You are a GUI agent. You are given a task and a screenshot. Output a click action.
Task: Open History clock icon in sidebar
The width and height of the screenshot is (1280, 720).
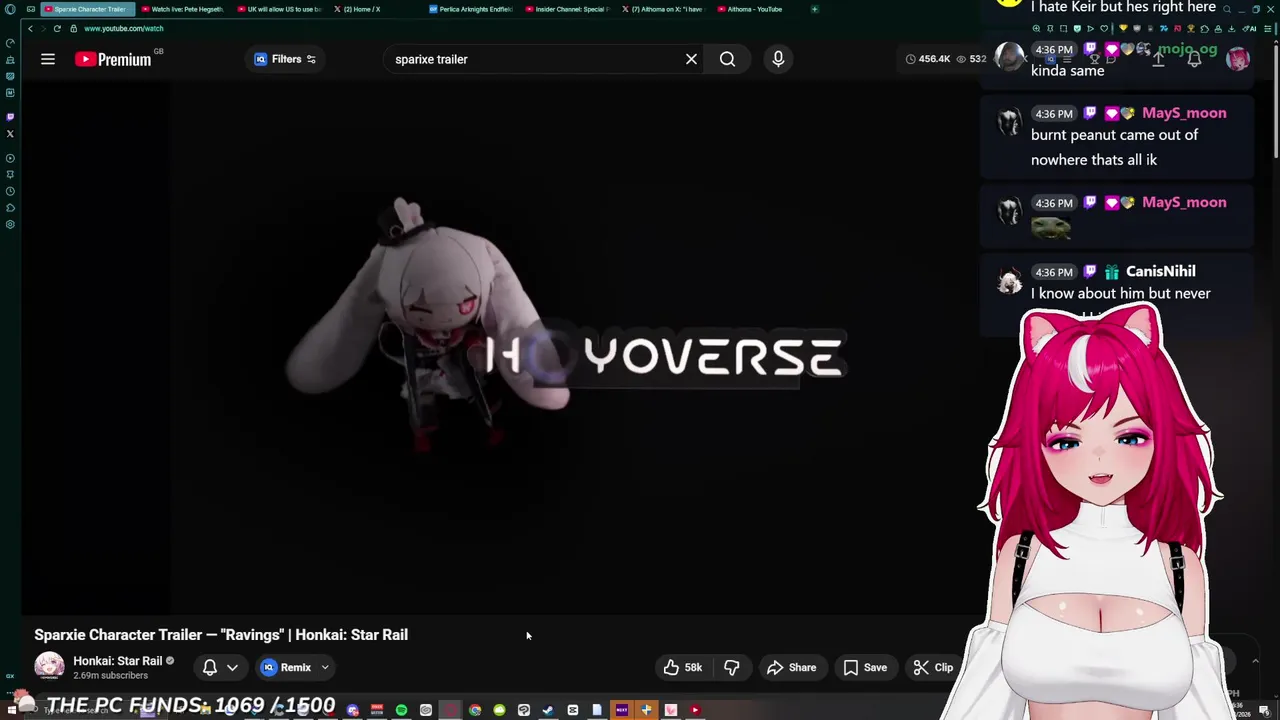pos(10,191)
